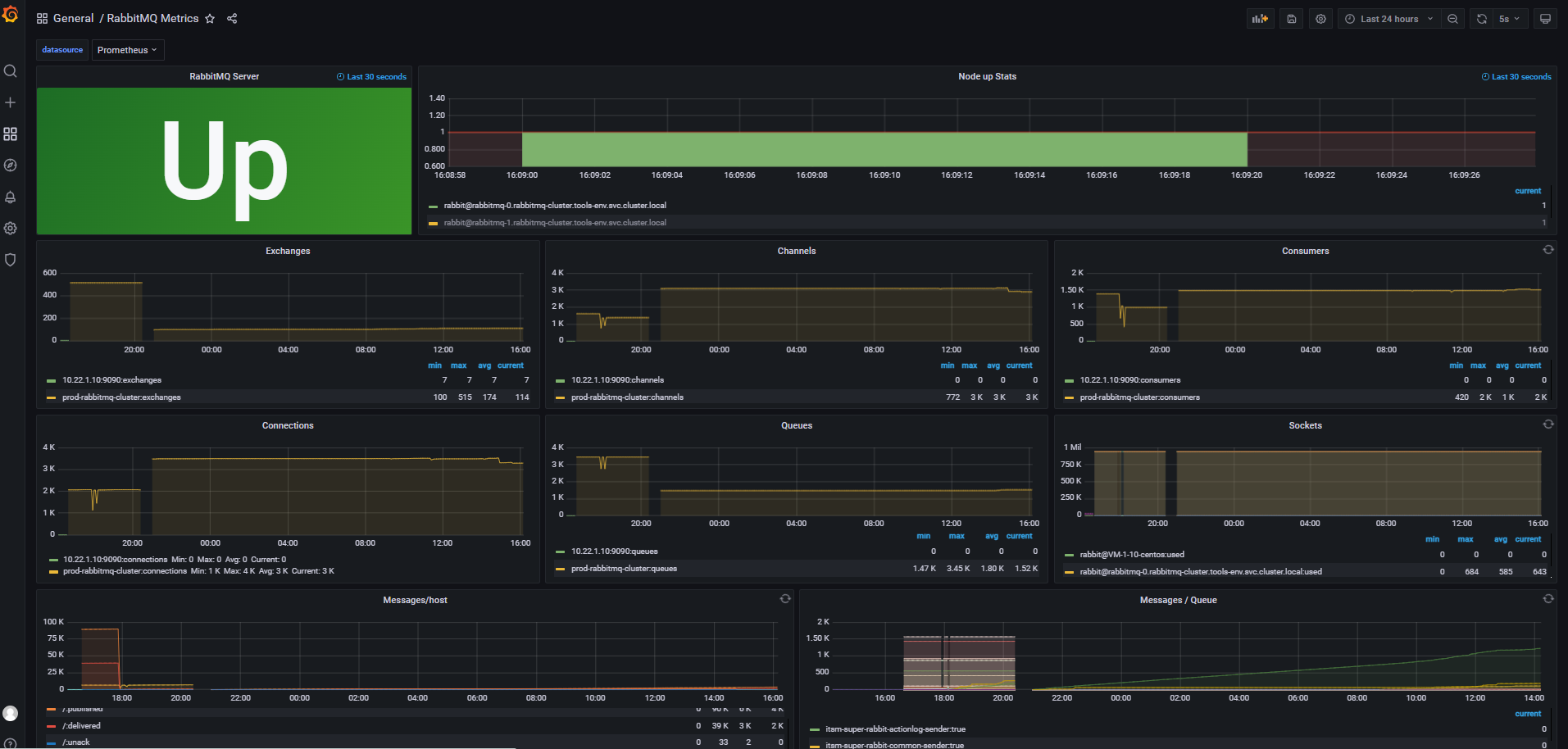Toggle prod-rabbitmq-cluster:consumers legend series
Screen dimensions: 1568x749
pyautogui.click(x=1139, y=397)
